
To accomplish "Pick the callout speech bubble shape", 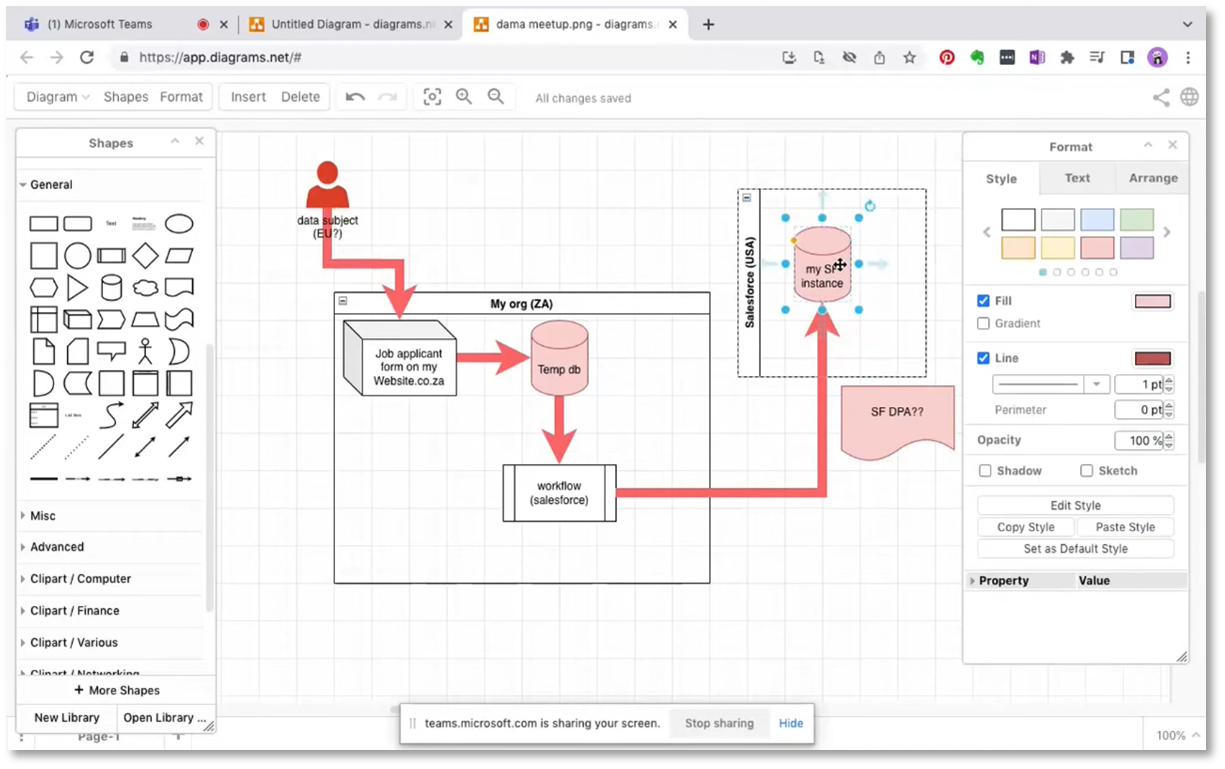I will click(x=112, y=352).
